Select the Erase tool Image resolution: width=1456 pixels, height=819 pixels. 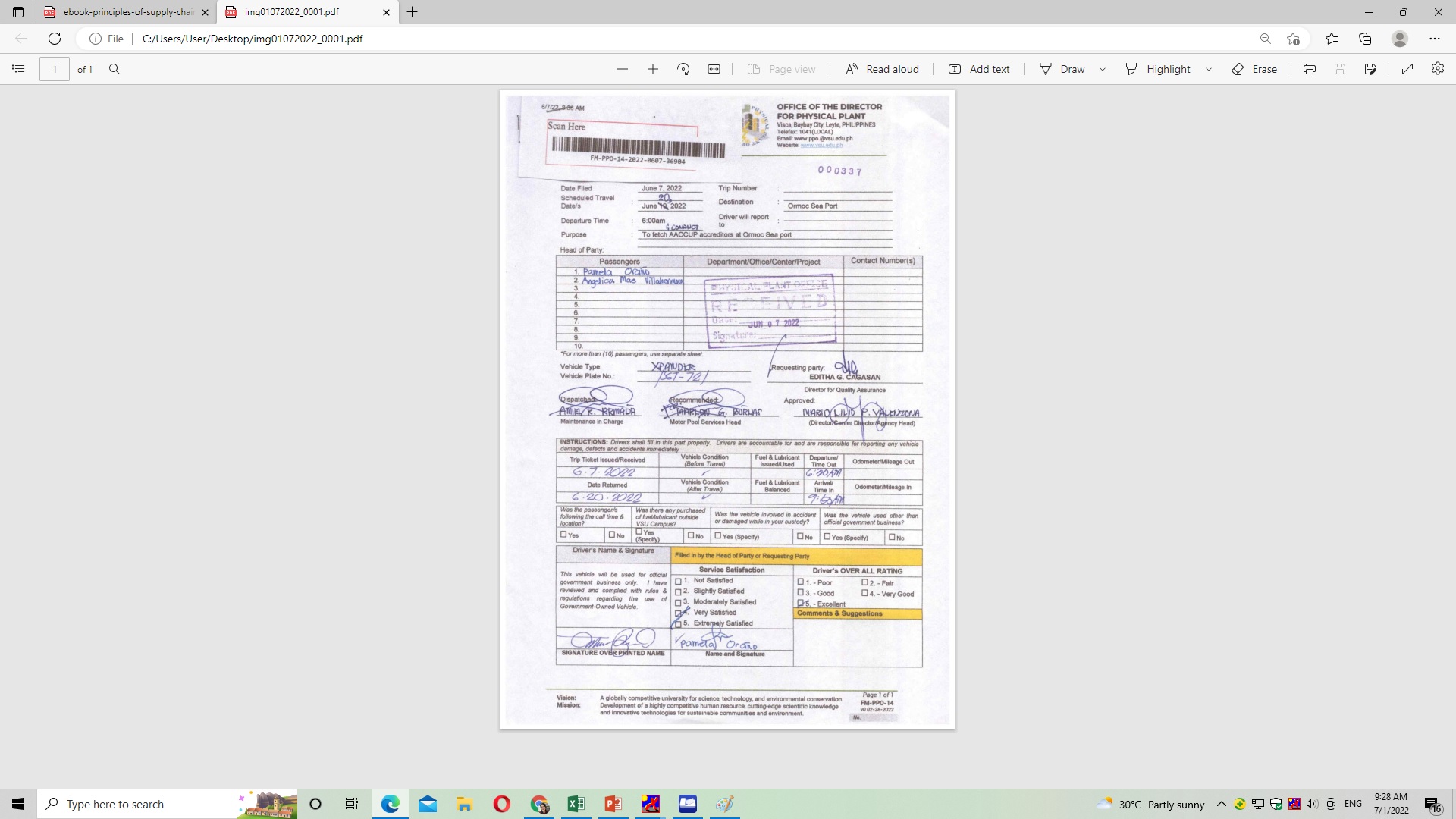coord(1254,69)
